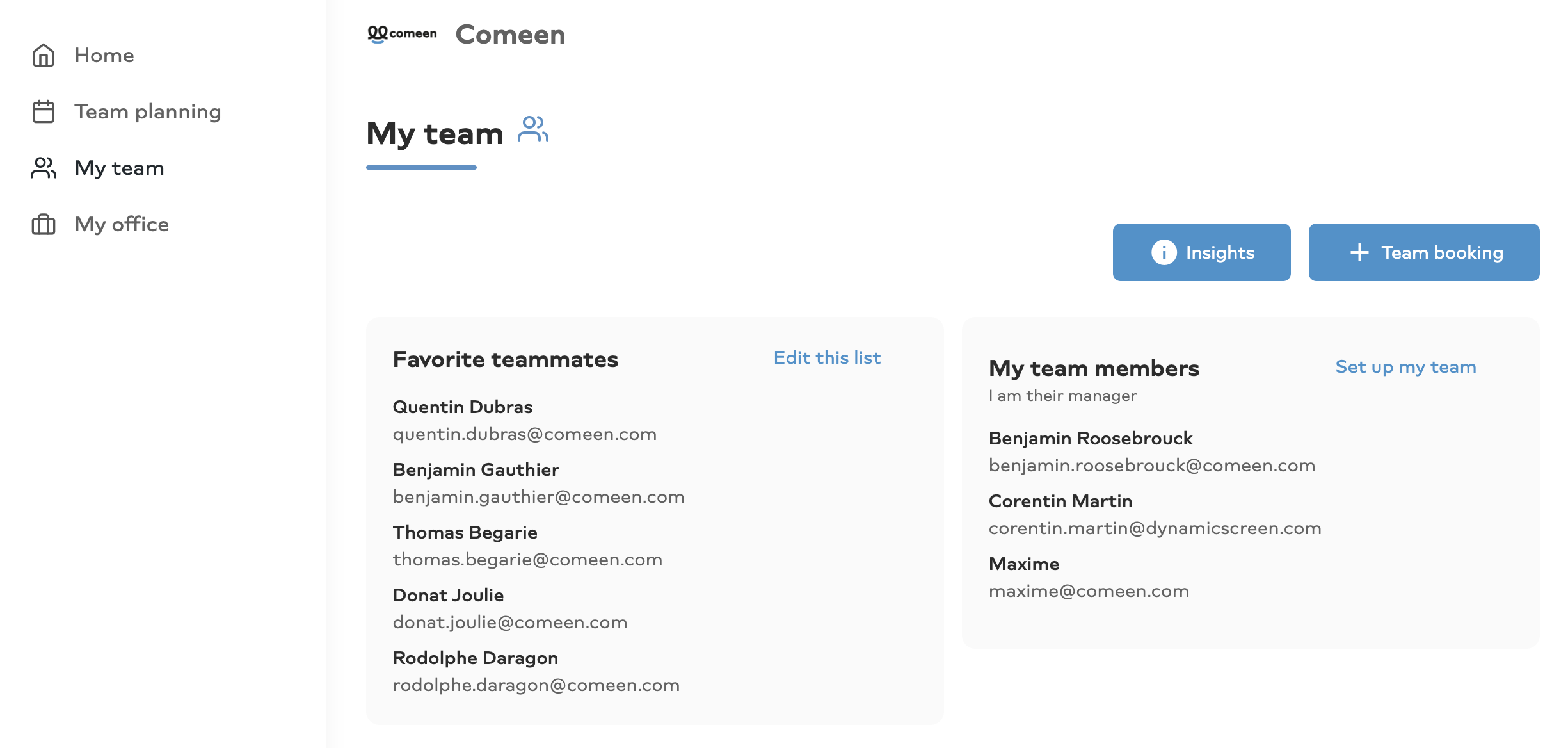Viewport: 1568px width, 748px height.
Task: Click the Comeen logo in header
Action: (402, 33)
